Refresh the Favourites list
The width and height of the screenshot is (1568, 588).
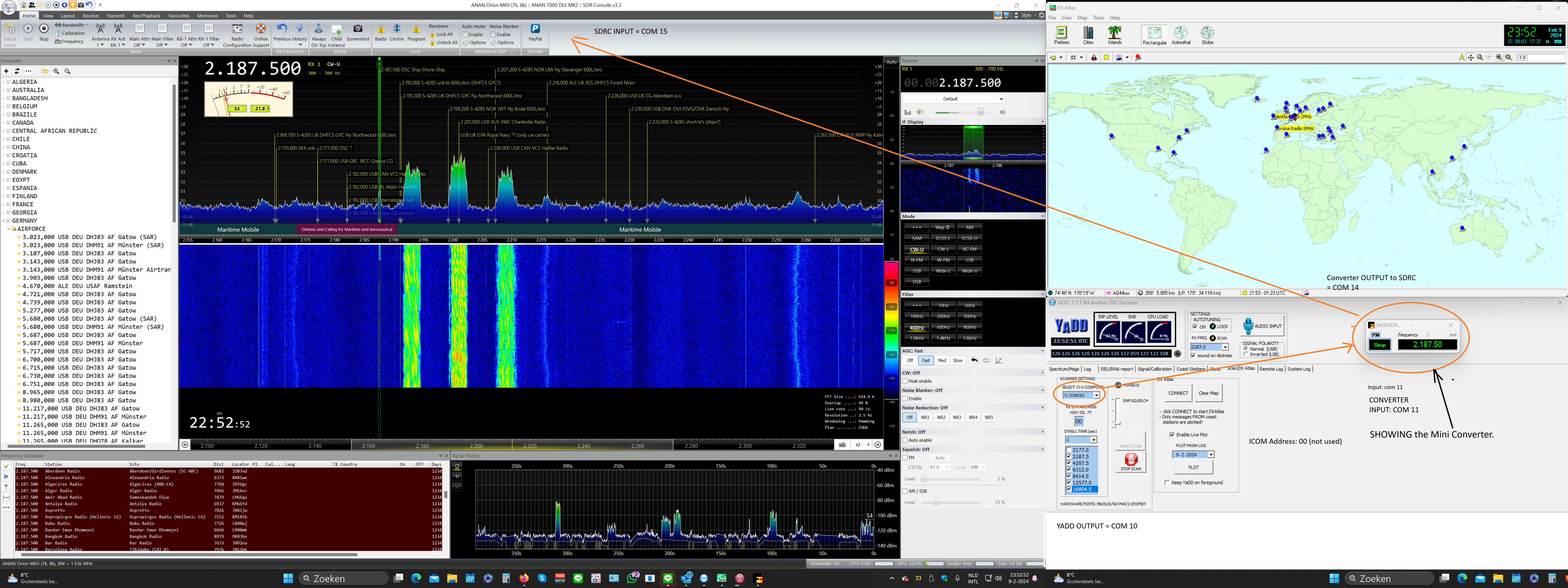click(x=17, y=71)
